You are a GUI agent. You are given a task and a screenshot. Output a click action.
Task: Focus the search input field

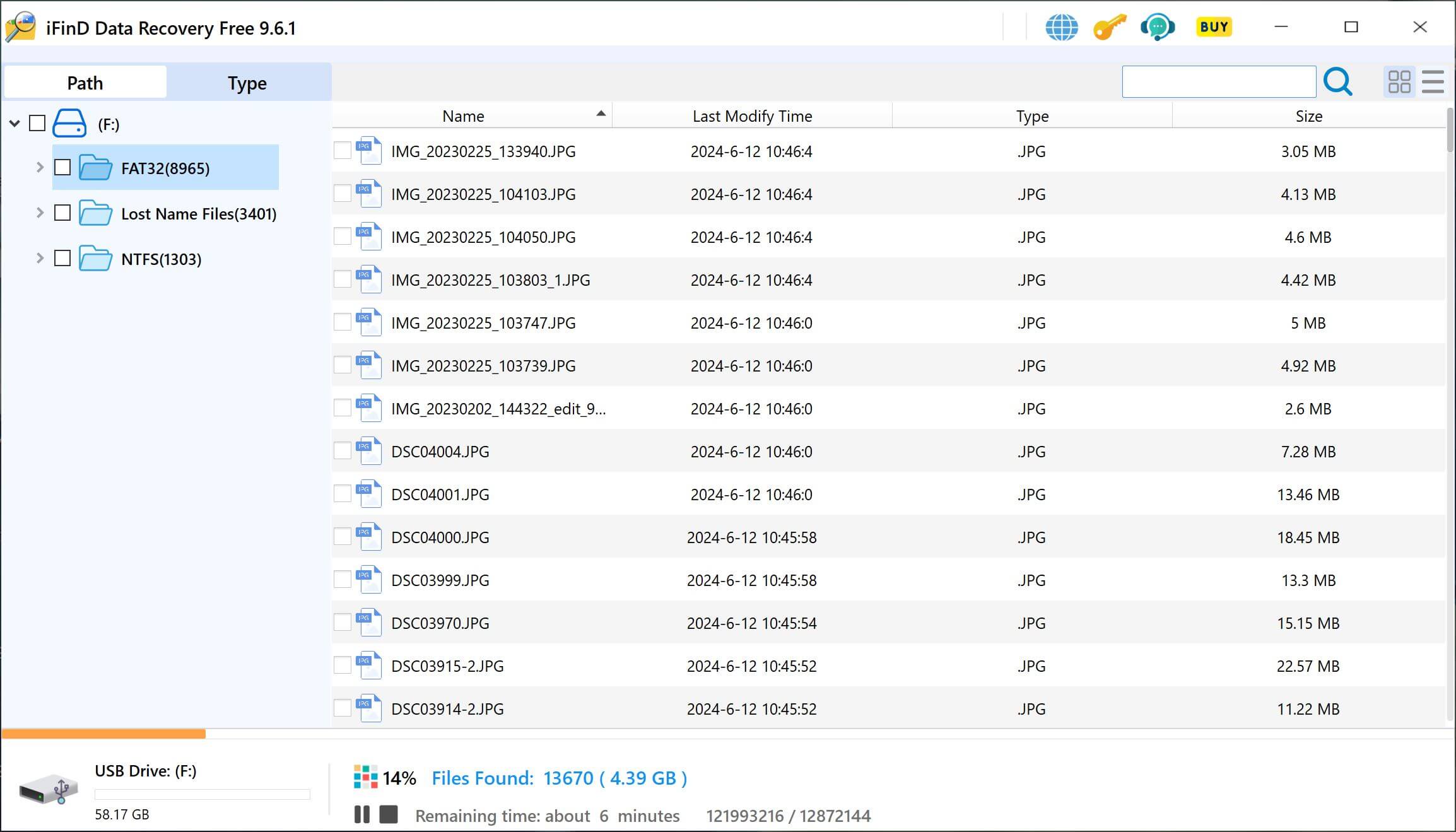[x=1219, y=81]
